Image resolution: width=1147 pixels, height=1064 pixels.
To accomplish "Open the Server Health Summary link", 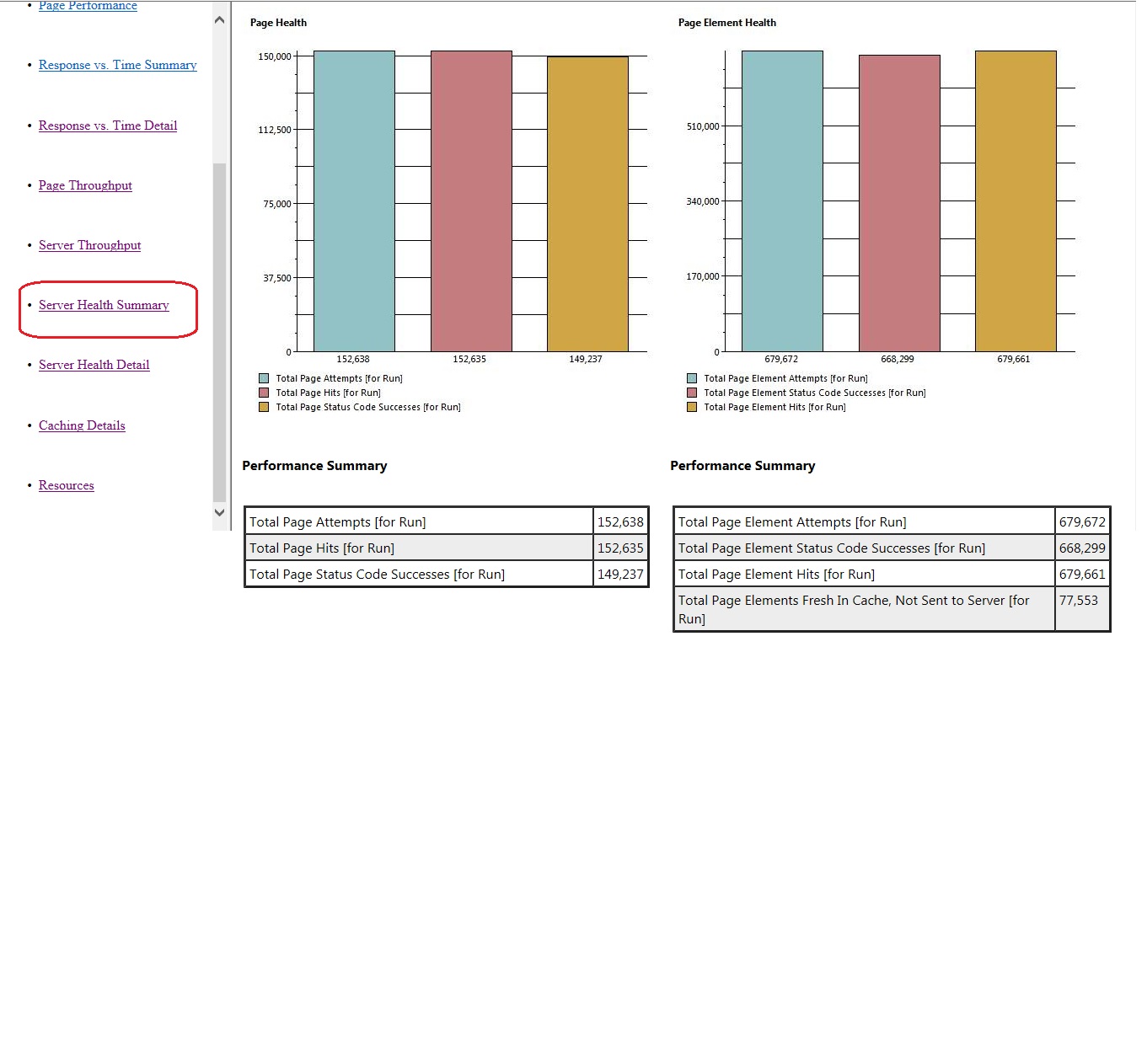I will 104,305.
